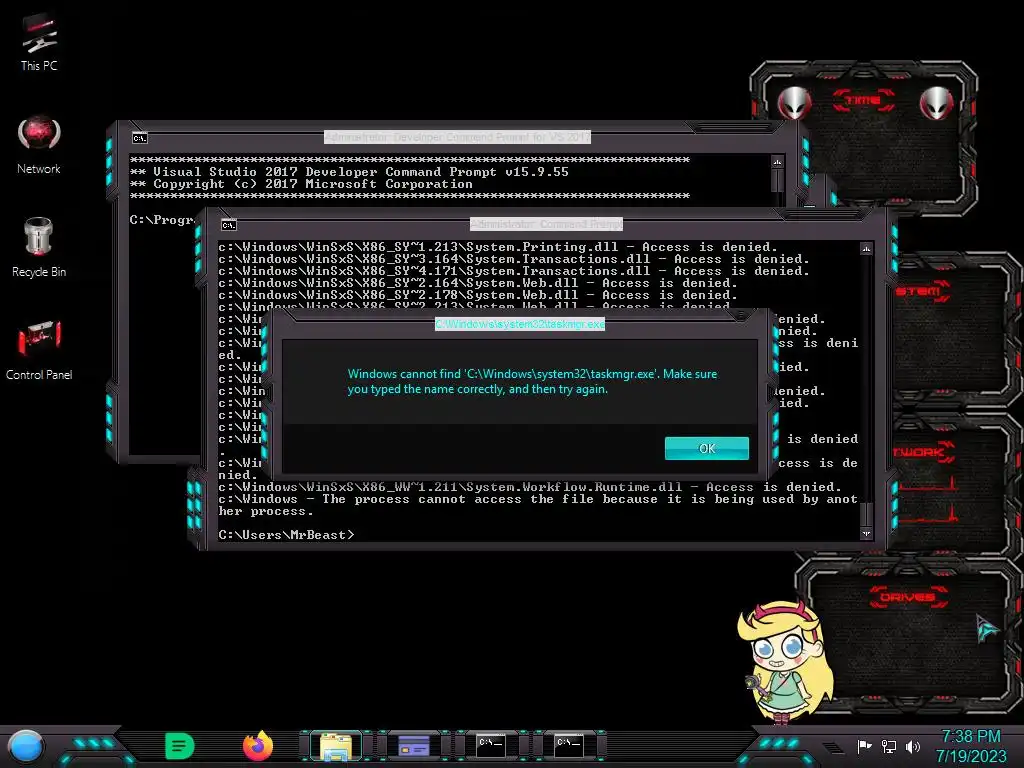This screenshot has width=1024, height=768.
Task: Open the This PC desktop icon
Action: pos(39,43)
